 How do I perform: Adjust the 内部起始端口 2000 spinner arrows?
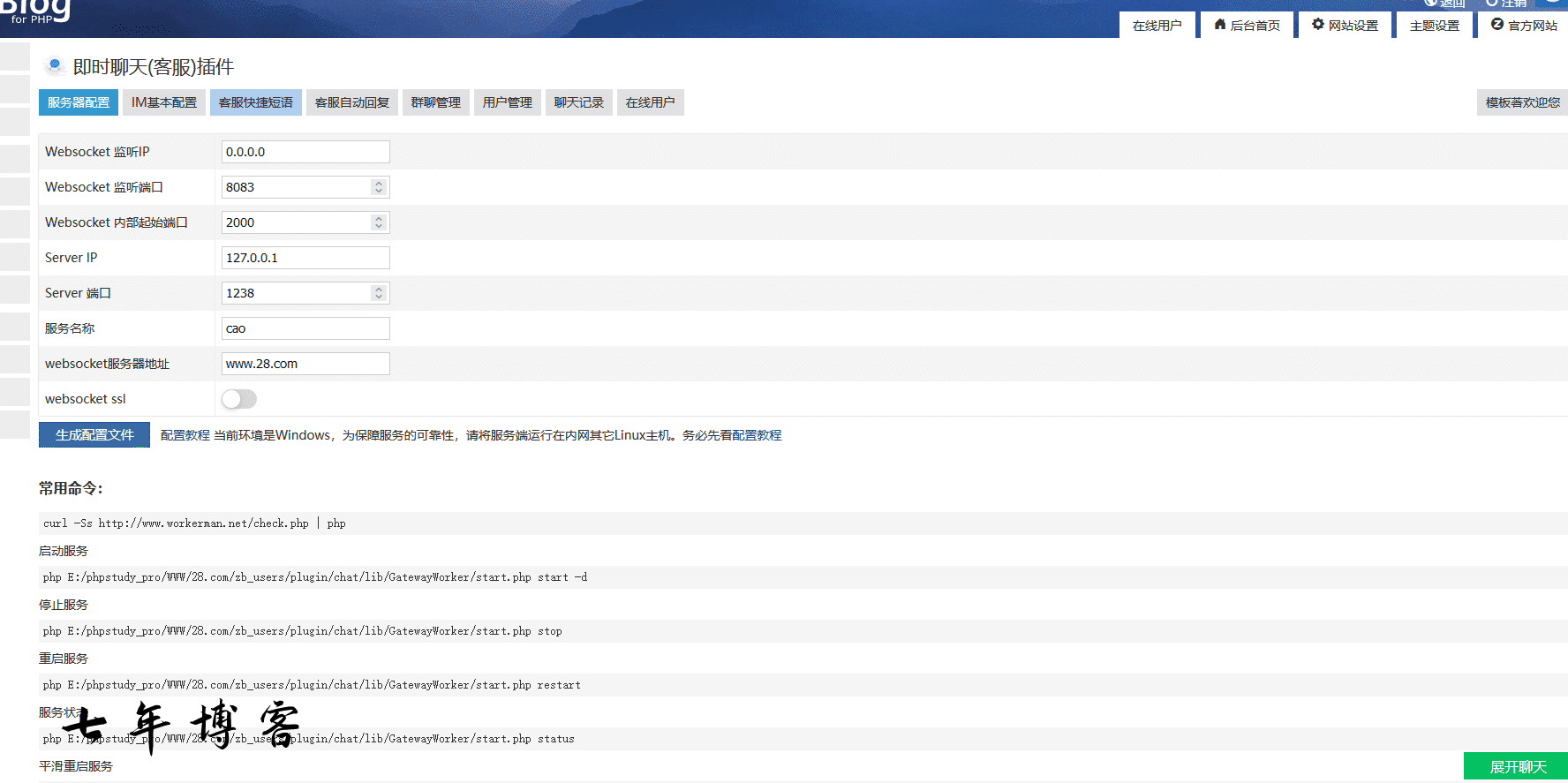[379, 222]
